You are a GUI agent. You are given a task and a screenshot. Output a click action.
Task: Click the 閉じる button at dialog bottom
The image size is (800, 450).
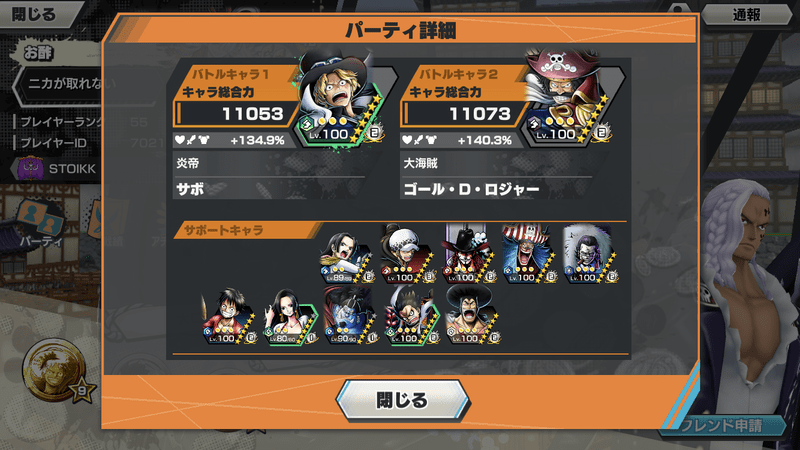[x=403, y=401]
